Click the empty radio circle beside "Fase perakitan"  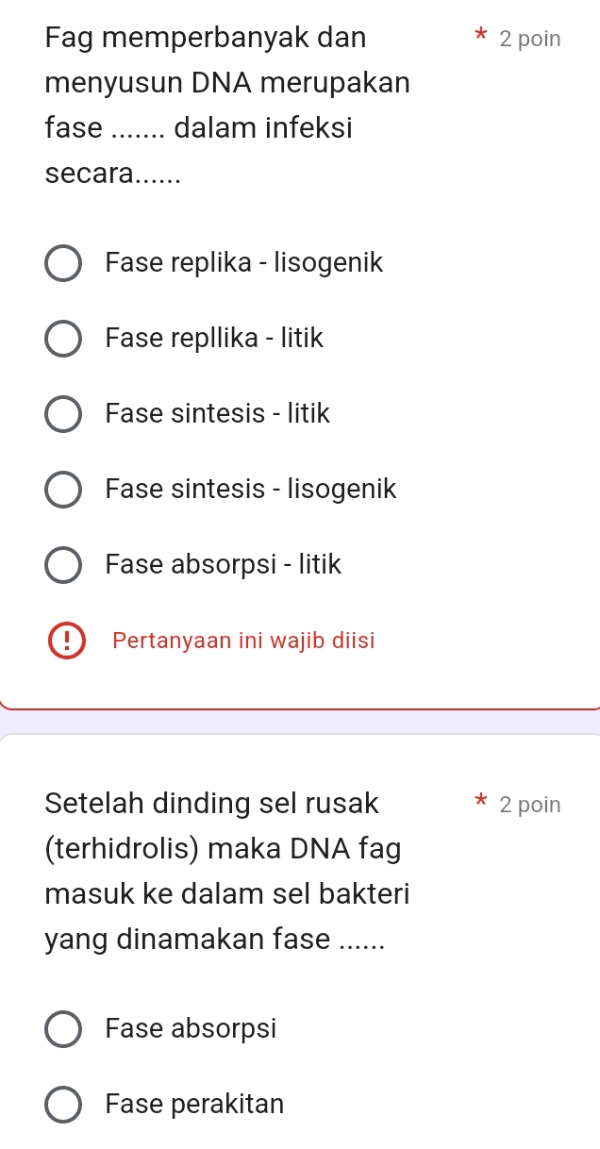63,1104
